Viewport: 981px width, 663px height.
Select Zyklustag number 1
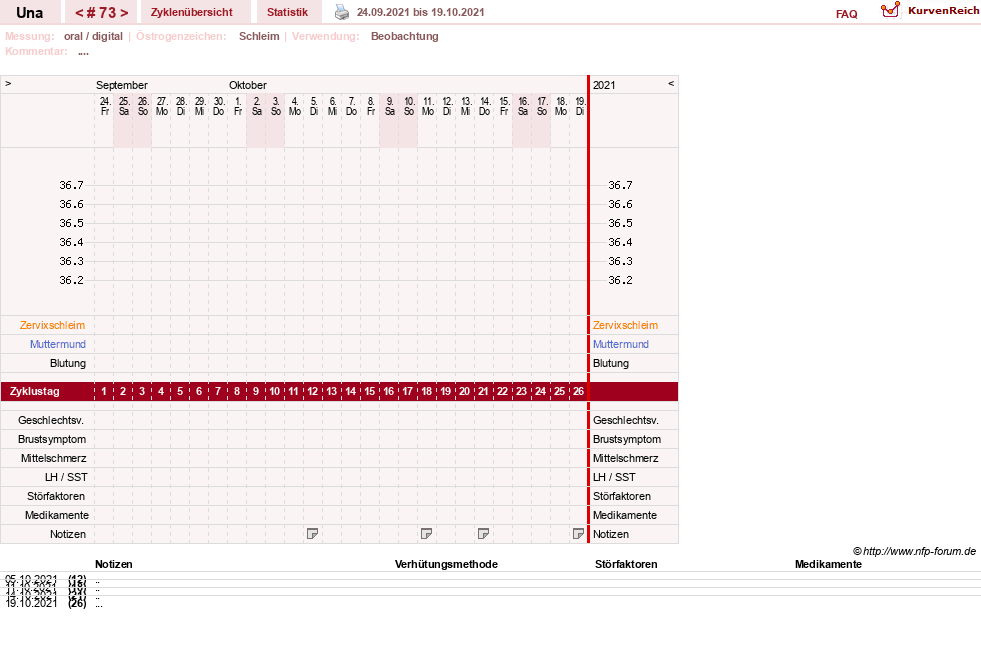point(104,392)
